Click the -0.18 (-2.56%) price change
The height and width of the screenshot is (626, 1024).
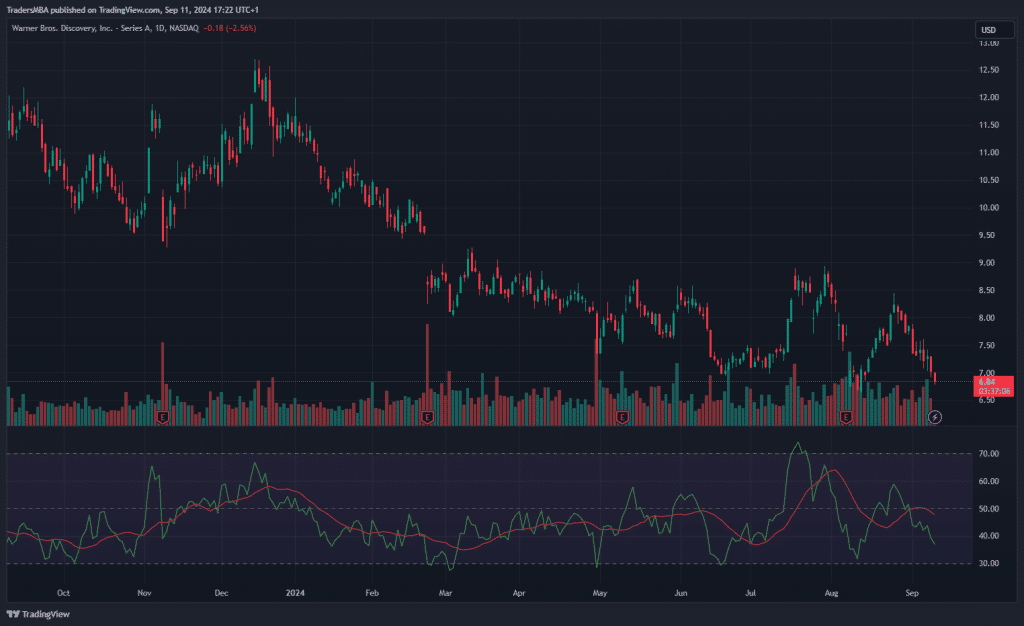point(229,28)
